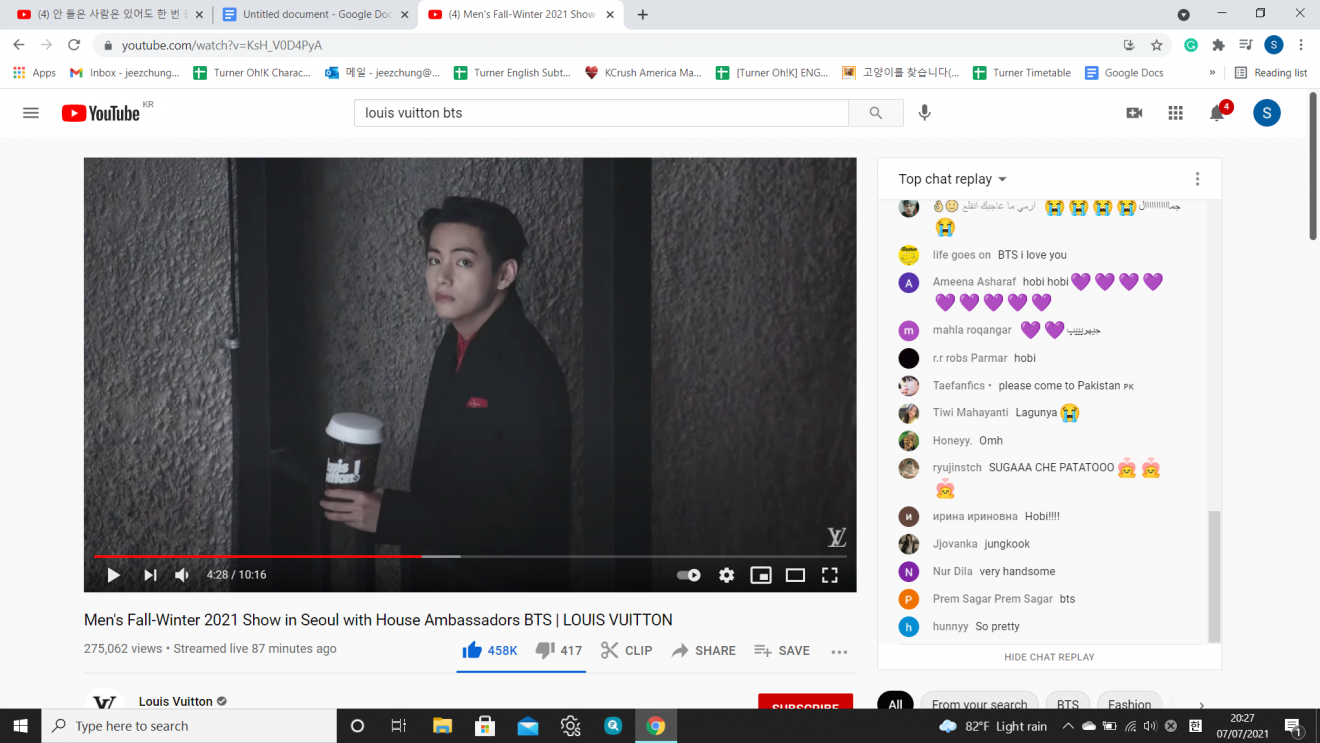1320x743 pixels.
Task: Hide the chat replay
Action: 1049,657
